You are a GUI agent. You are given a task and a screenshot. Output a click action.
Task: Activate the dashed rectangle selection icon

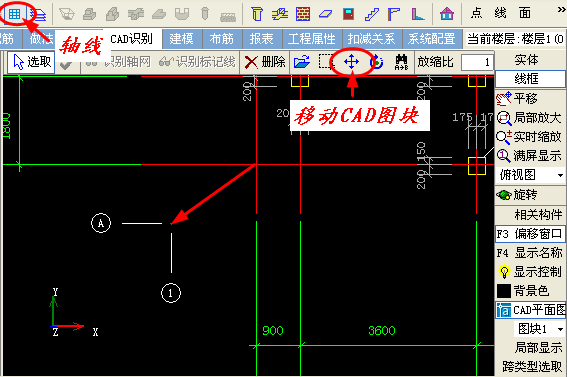click(x=327, y=62)
